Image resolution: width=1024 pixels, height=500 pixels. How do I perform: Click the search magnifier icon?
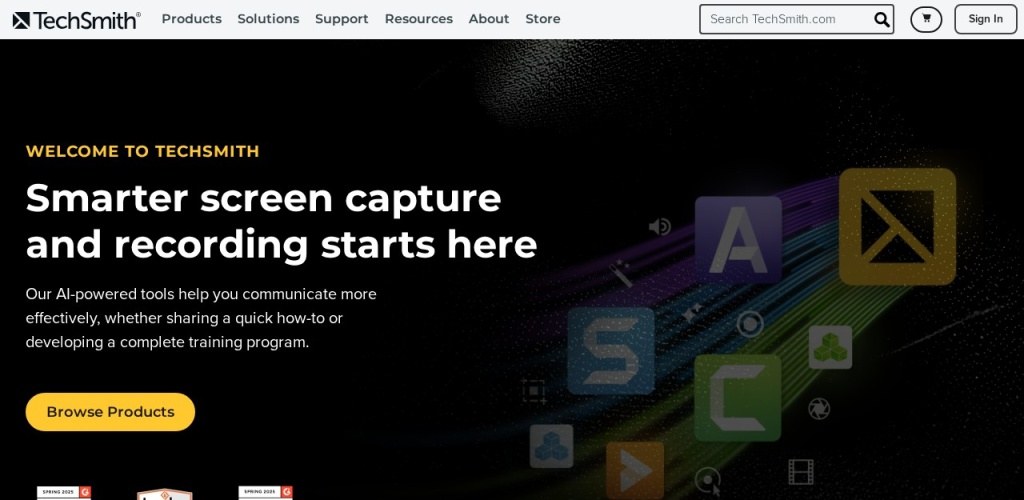(x=882, y=20)
